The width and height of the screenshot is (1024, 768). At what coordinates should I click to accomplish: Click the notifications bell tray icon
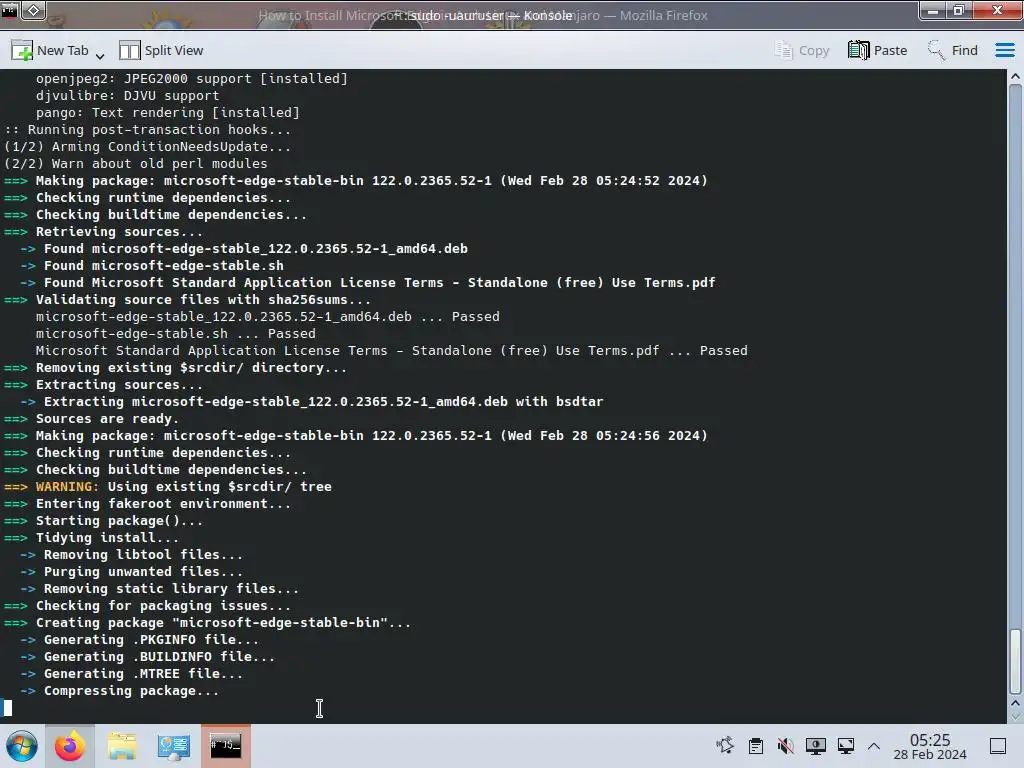click(725, 746)
